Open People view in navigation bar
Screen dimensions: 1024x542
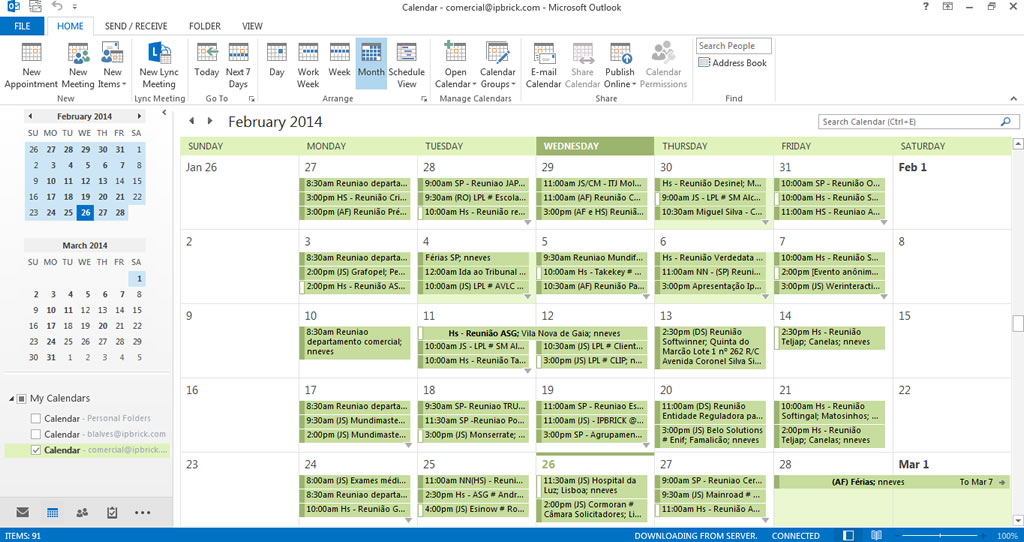point(82,513)
